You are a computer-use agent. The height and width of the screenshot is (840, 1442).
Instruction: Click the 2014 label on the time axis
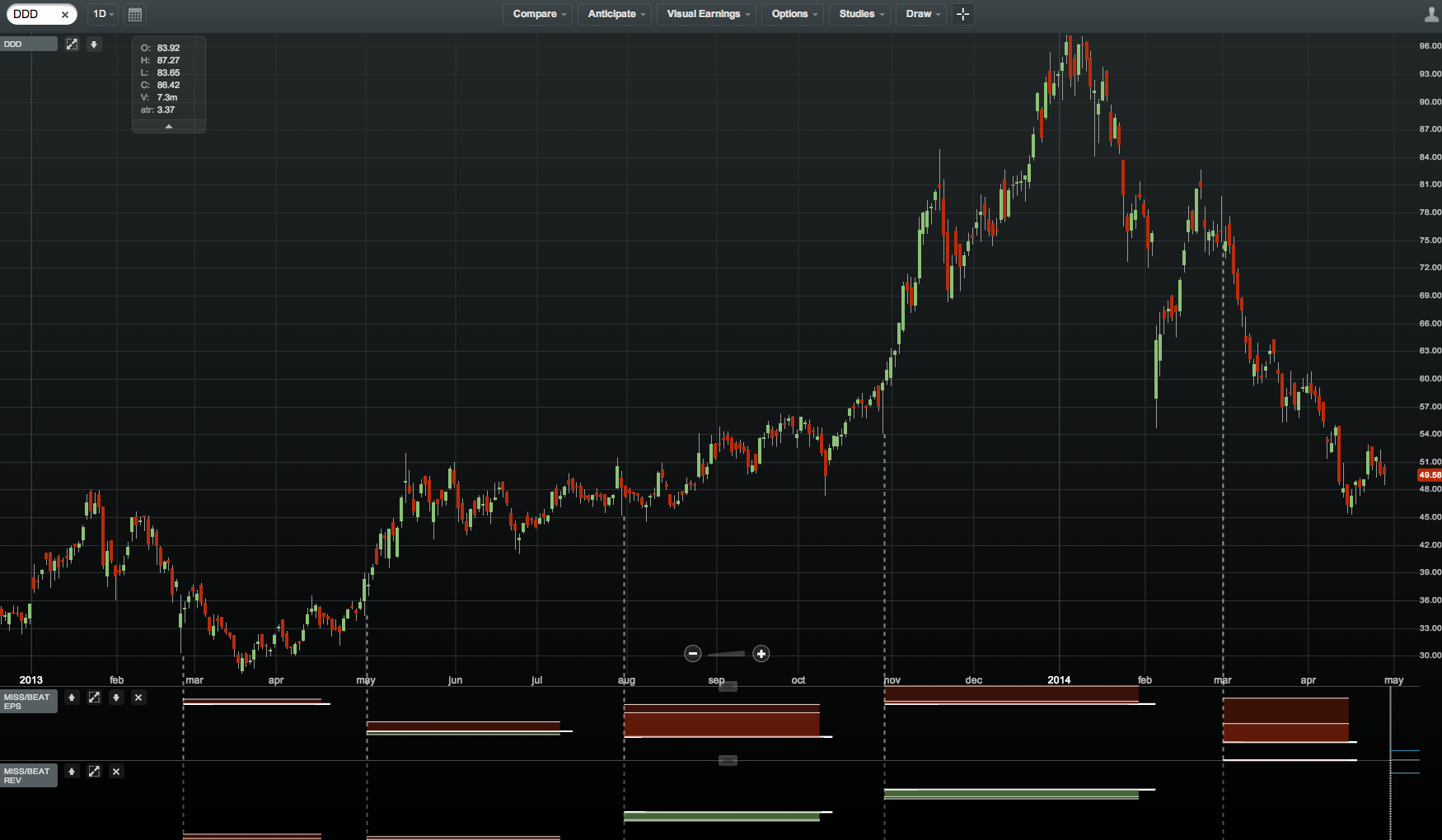click(x=1059, y=680)
